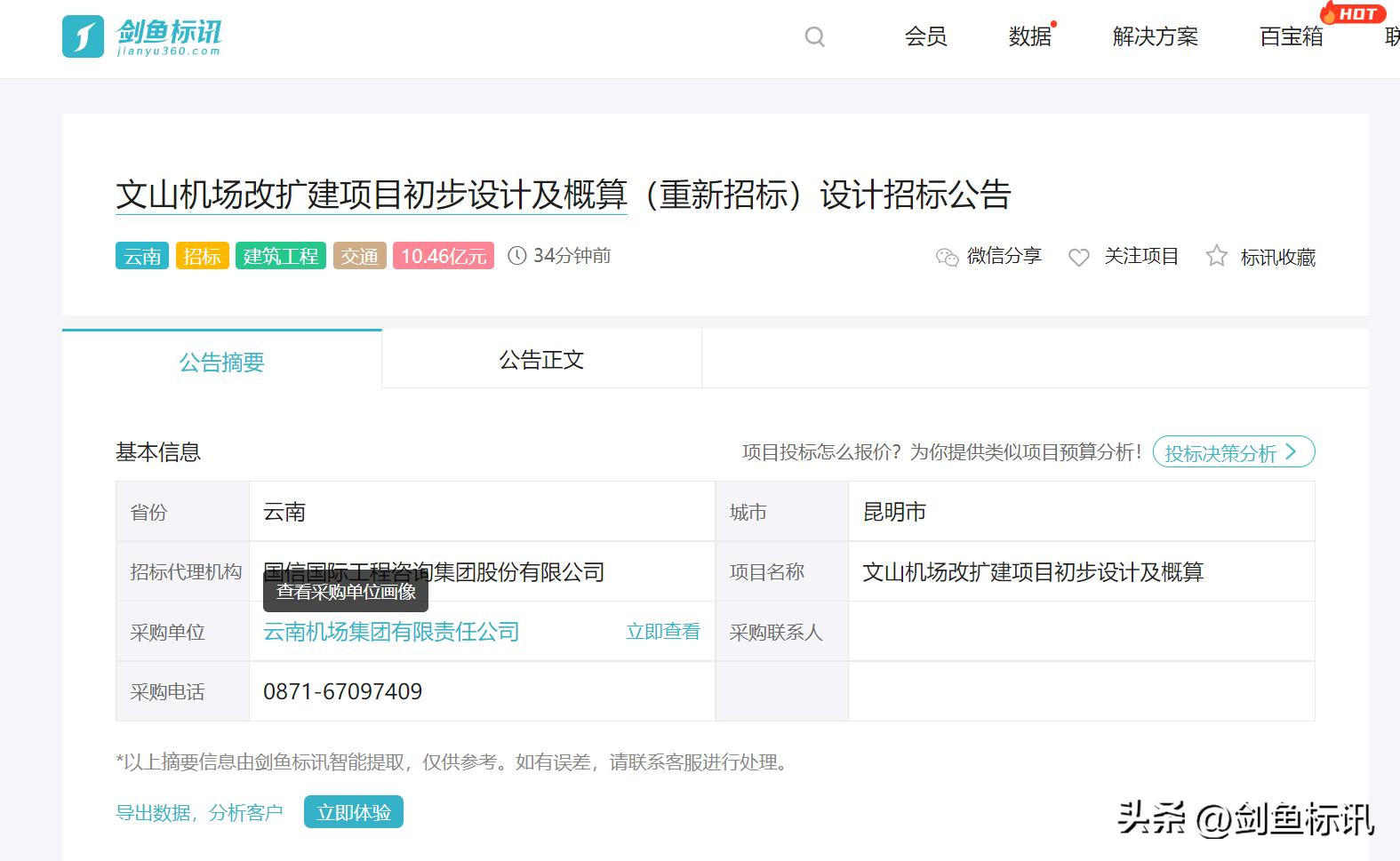Screen dimensions: 1400x861
Task: Click the 云南 value in the 省份 row
Action: pyautogui.click(x=284, y=512)
